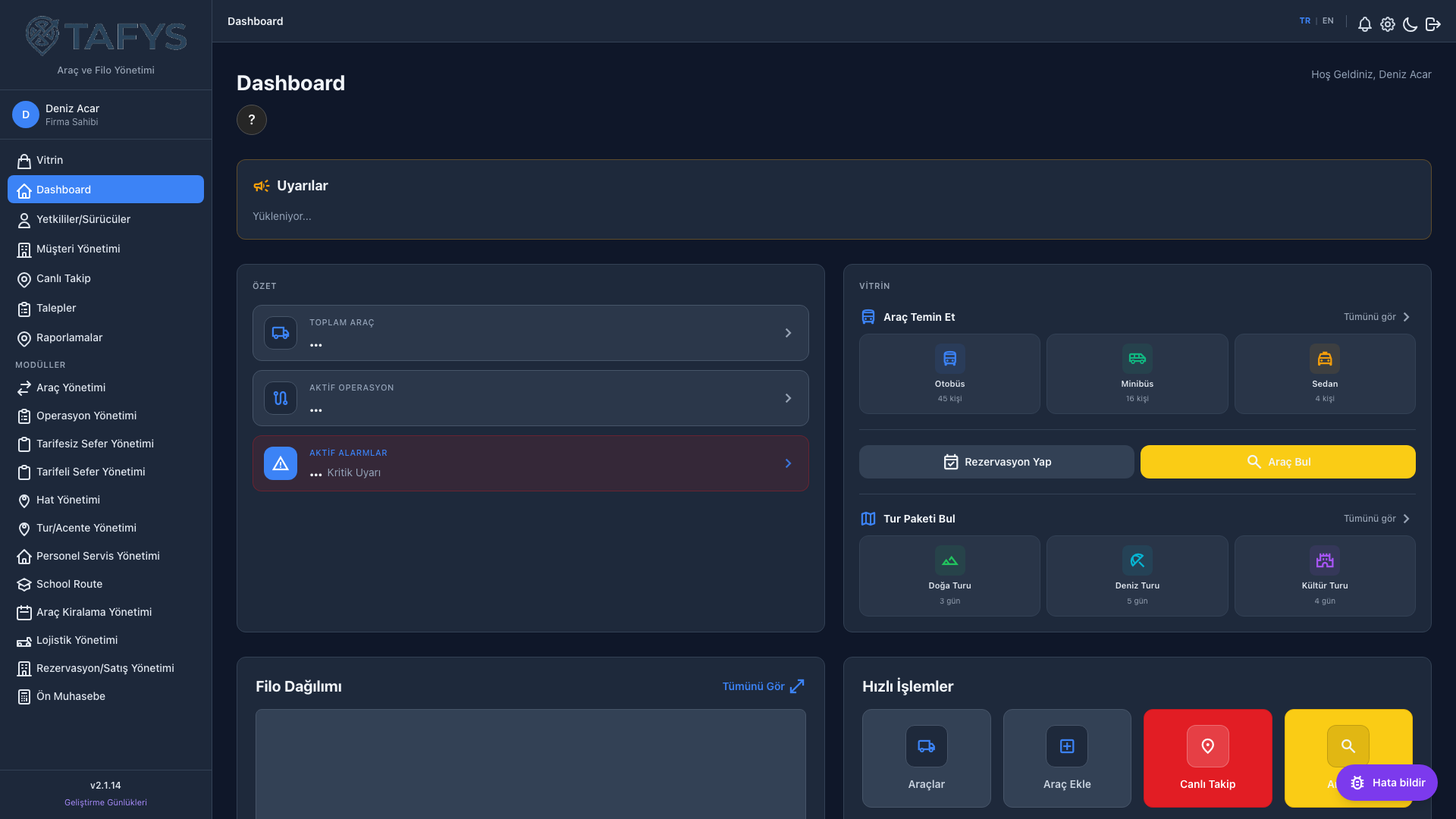Click the Toplam Araç truck icon
This screenshot has width=1456, height=819.
[x=281, y=333]
